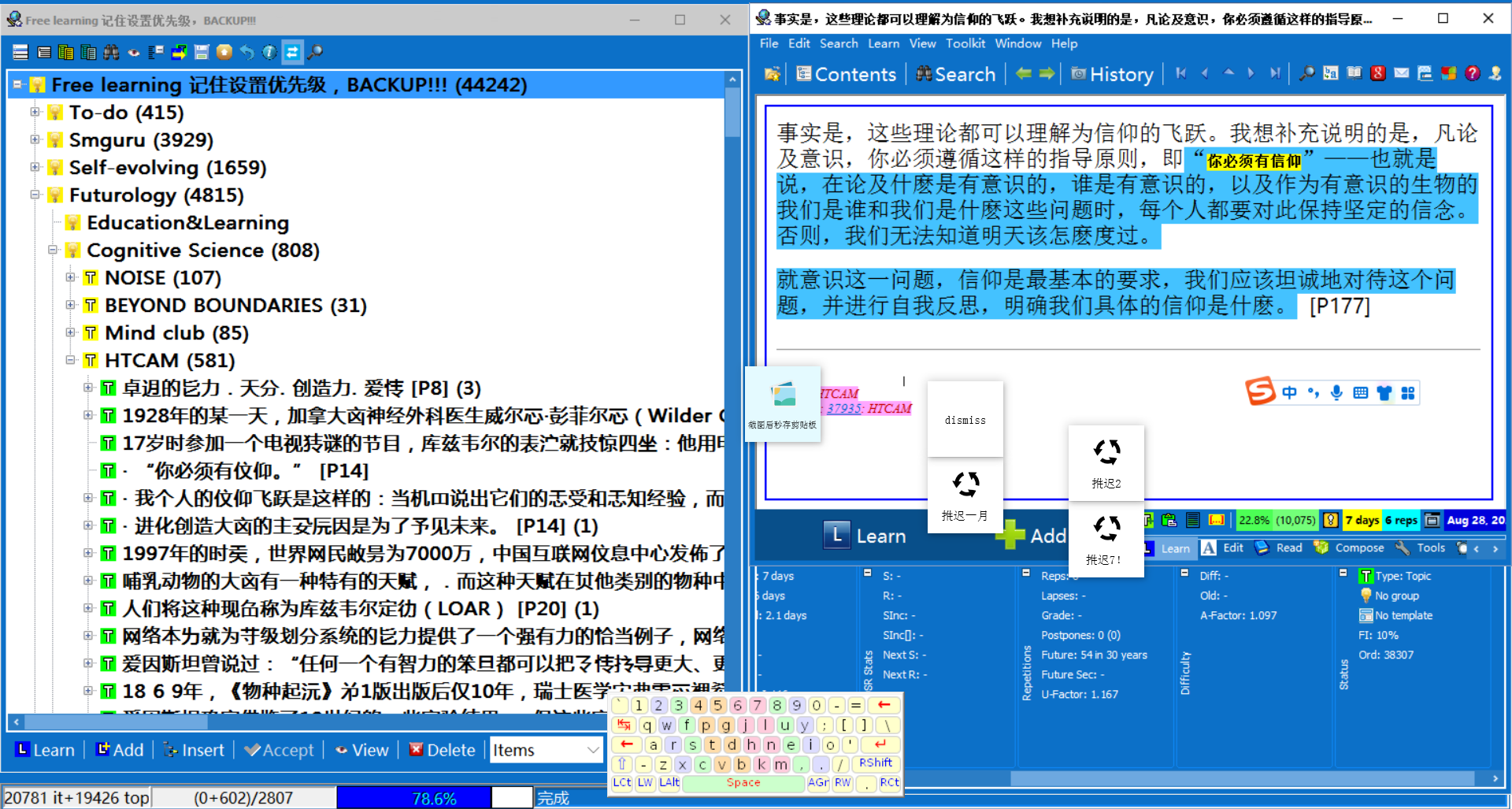Toggle the on-screen keyboard icon in Sogou bar
Image resolution: width=1512 pixels, height=809 pixels.
pos(1360,392)
